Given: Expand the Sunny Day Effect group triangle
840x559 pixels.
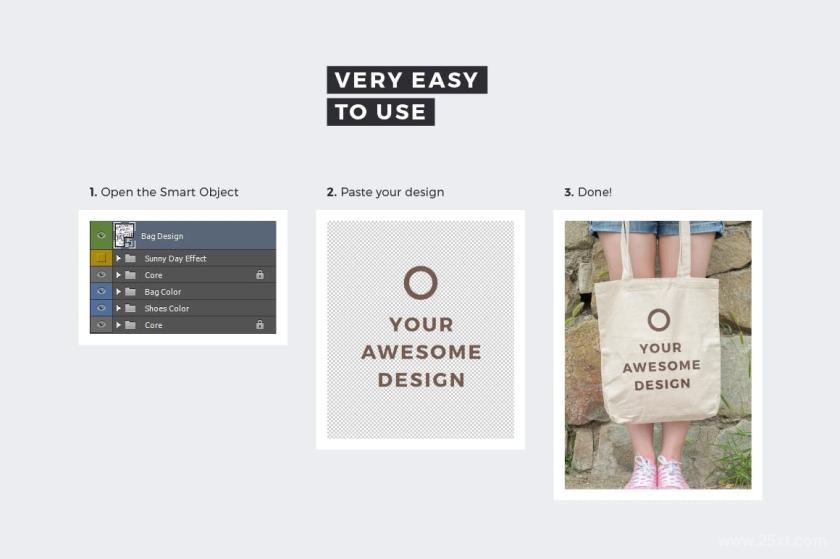Looking at the screenshot, I should tap(118, 258).
